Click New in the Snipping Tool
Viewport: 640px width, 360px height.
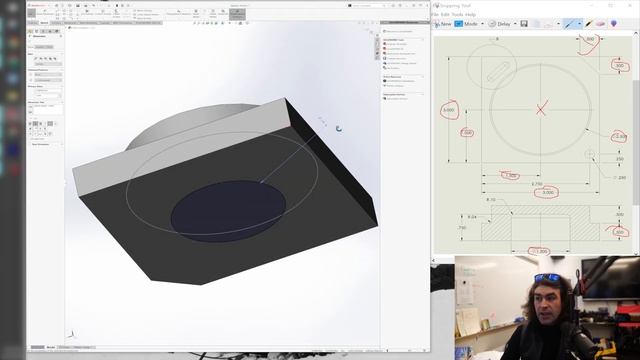[x=442, y=24]
